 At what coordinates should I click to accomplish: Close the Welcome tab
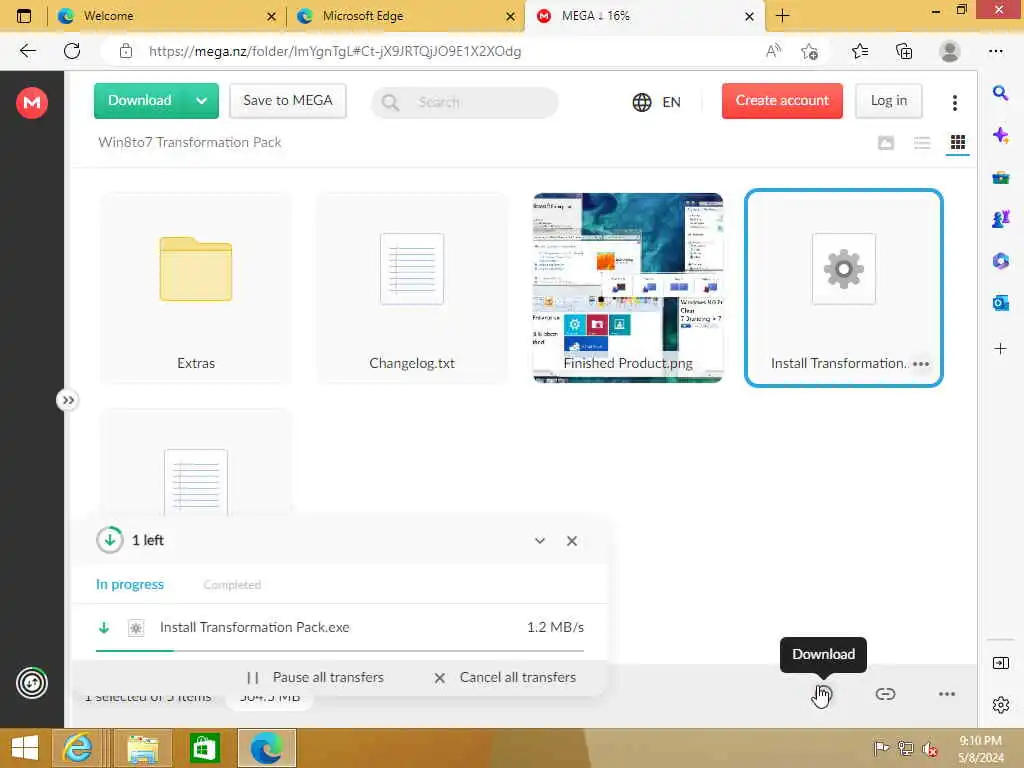(x=271, y=16)
